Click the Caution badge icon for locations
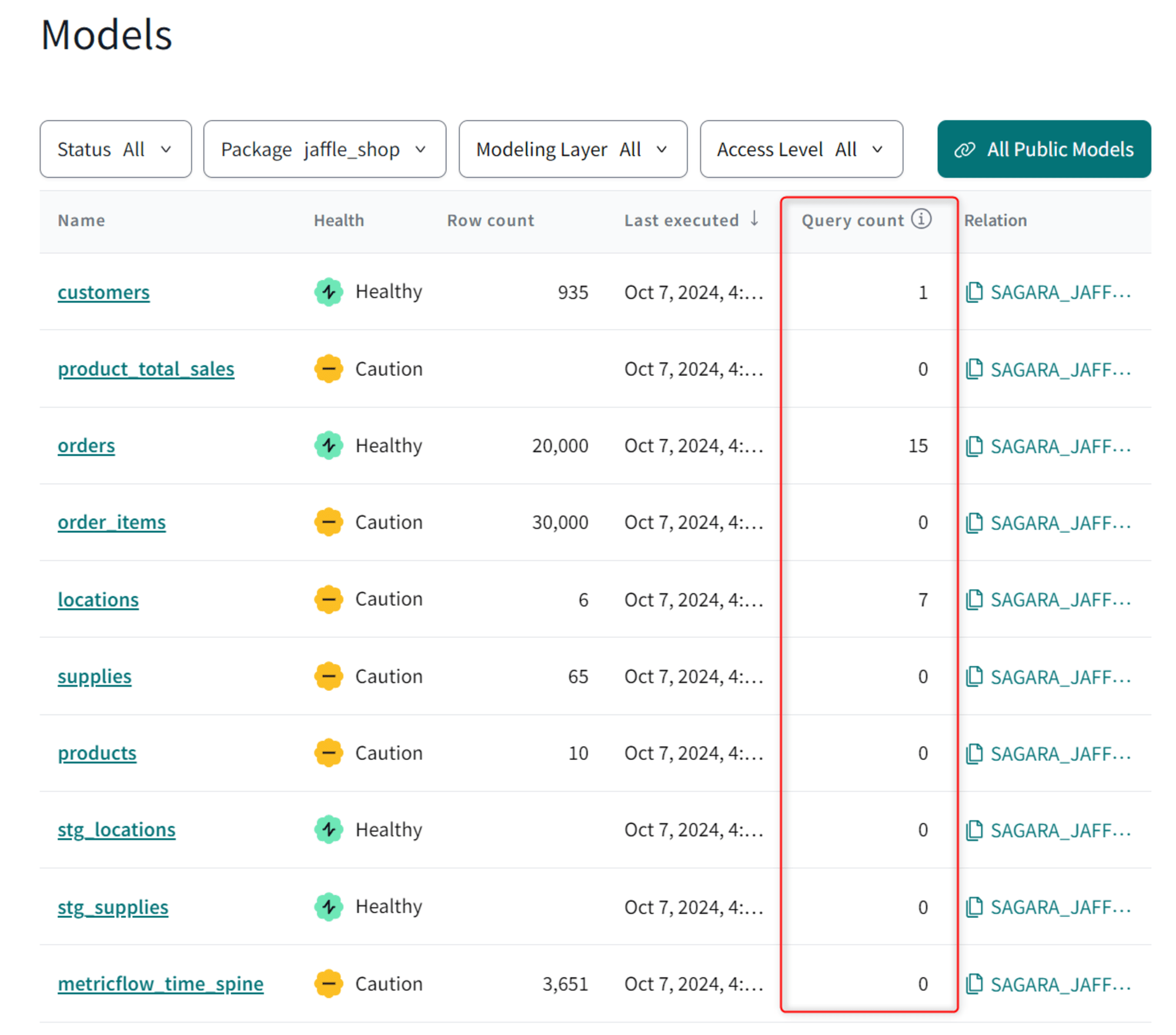Image resolution: width=1176 pixels, height=1035 pixels. [329, 599]
